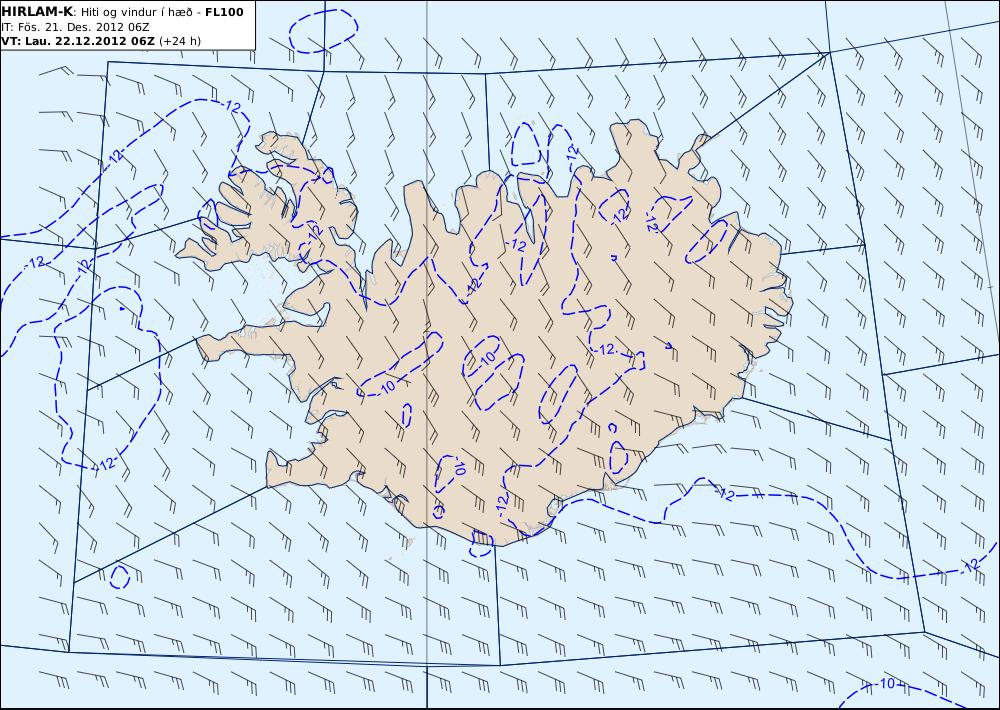Image resolution: width=1000 pixels, height=710 pixels.
Task: Click the '-10' contour label on the bottom edge
Action: pyautogui.click(x=885, y=684)
